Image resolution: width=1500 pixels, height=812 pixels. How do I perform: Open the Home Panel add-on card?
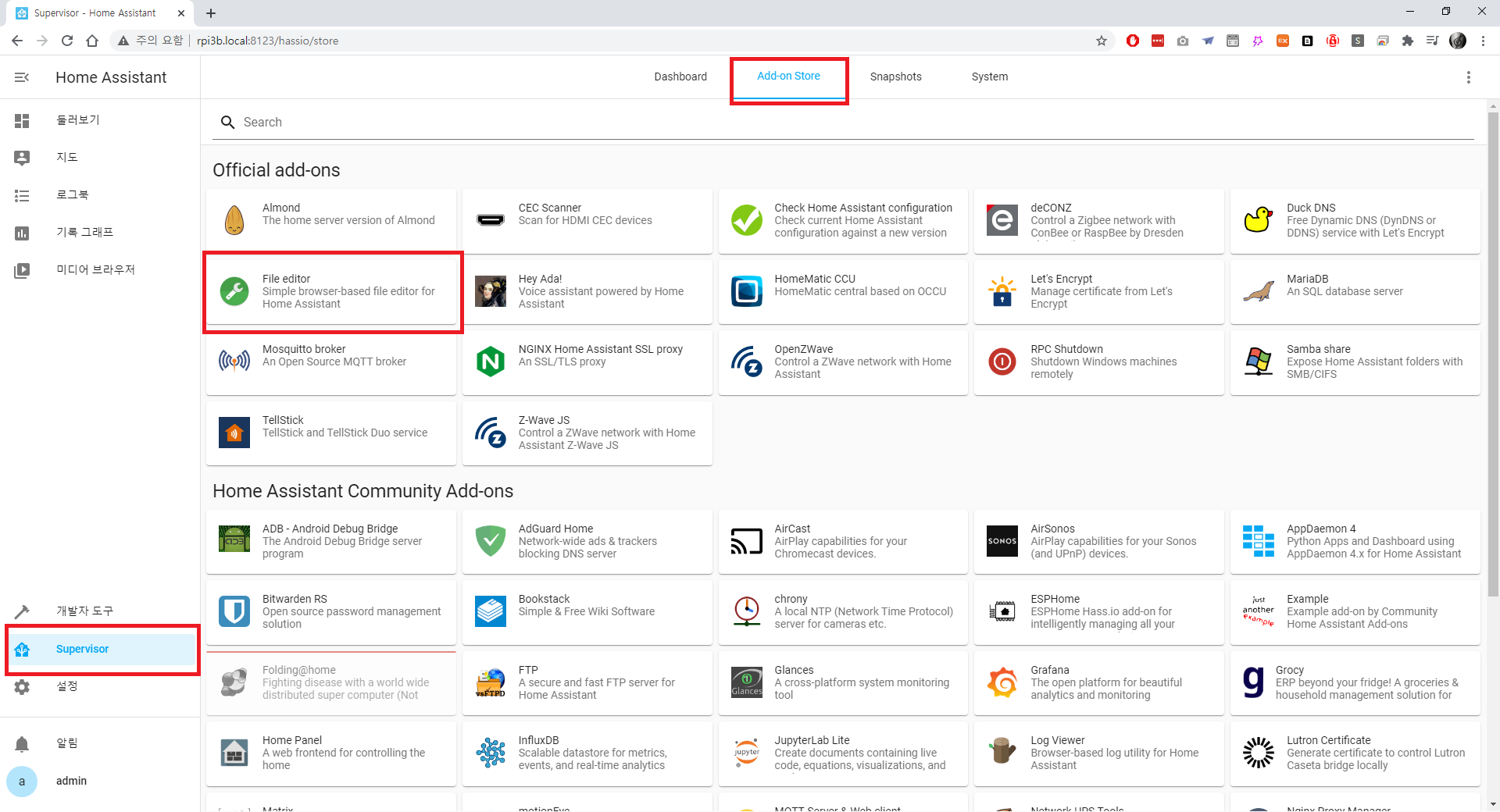pos(331,753)
